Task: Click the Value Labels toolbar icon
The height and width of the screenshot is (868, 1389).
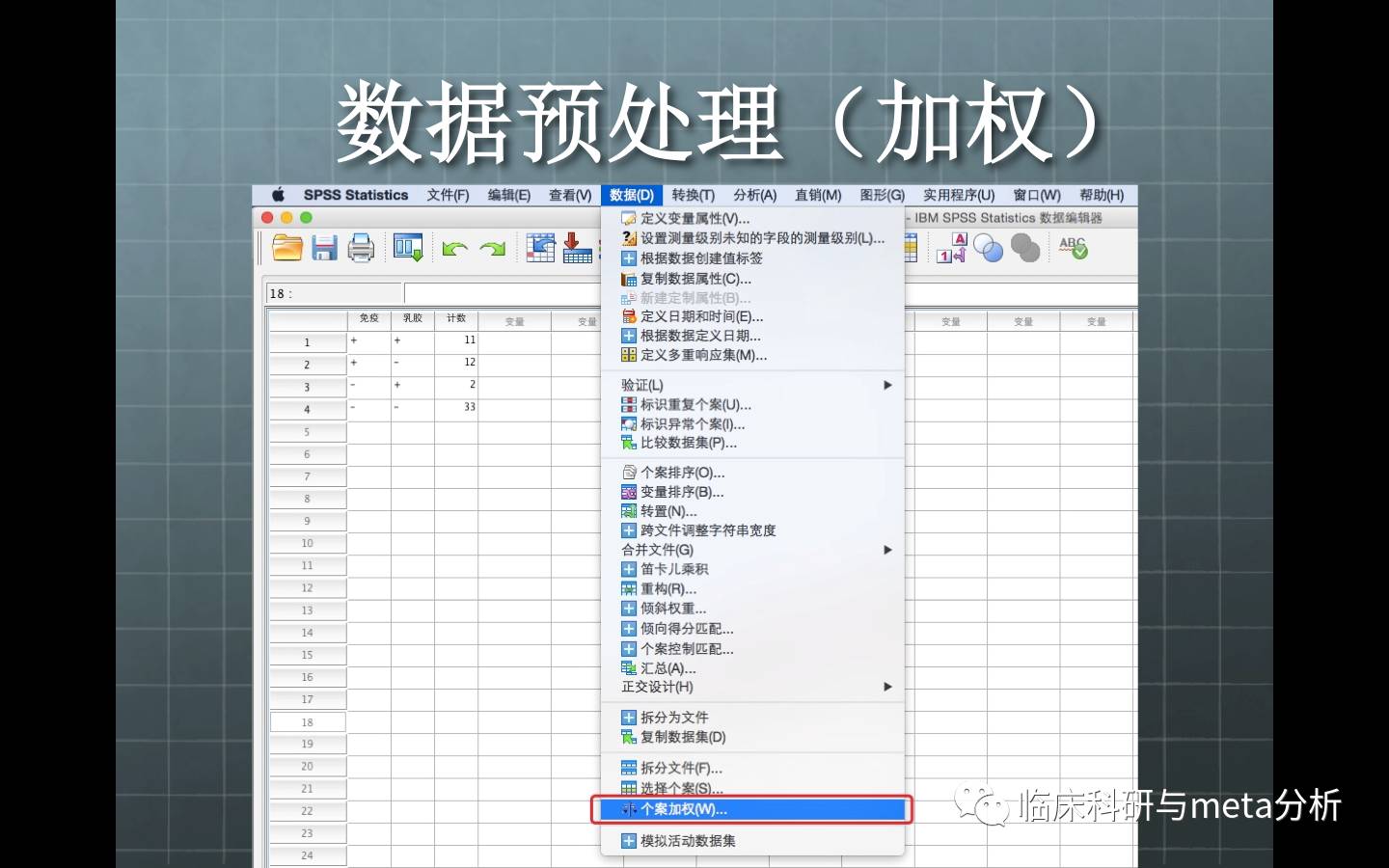Action: coord(951,248)
